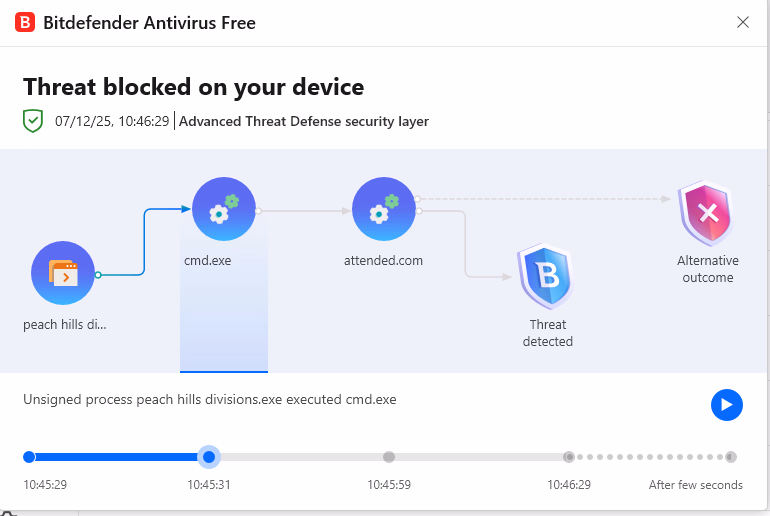Go to the After few seconds marker
This screenshot has height=516, width=770.
coord(731,457)
